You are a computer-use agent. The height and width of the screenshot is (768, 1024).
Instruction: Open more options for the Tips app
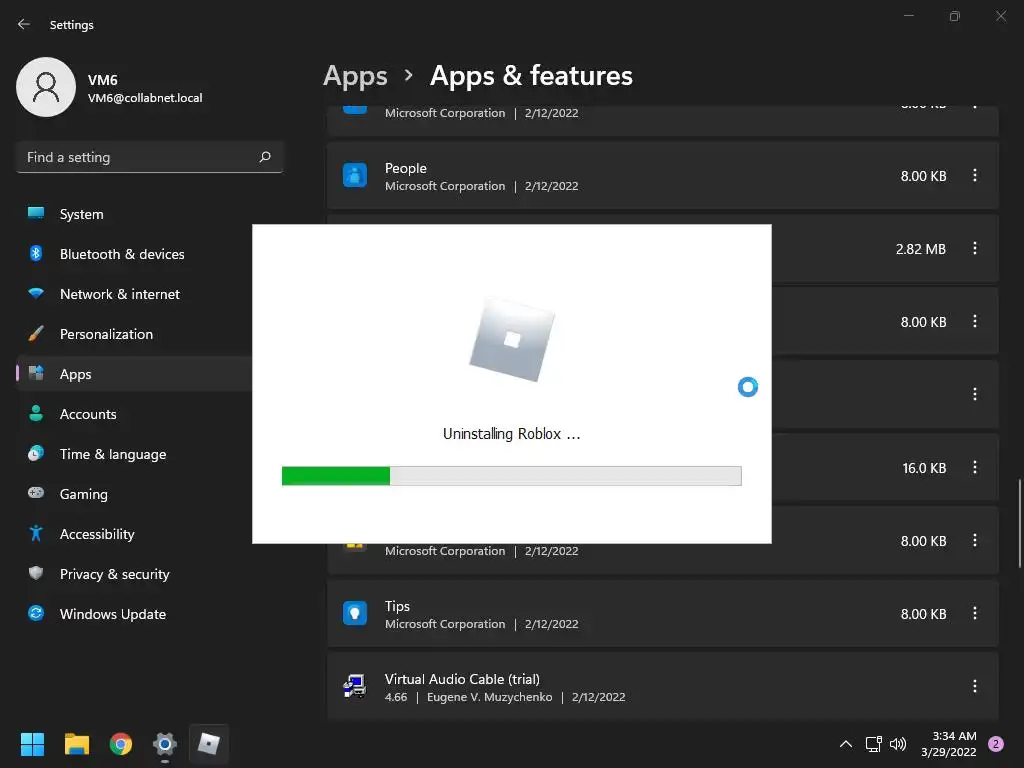(974, 613)
